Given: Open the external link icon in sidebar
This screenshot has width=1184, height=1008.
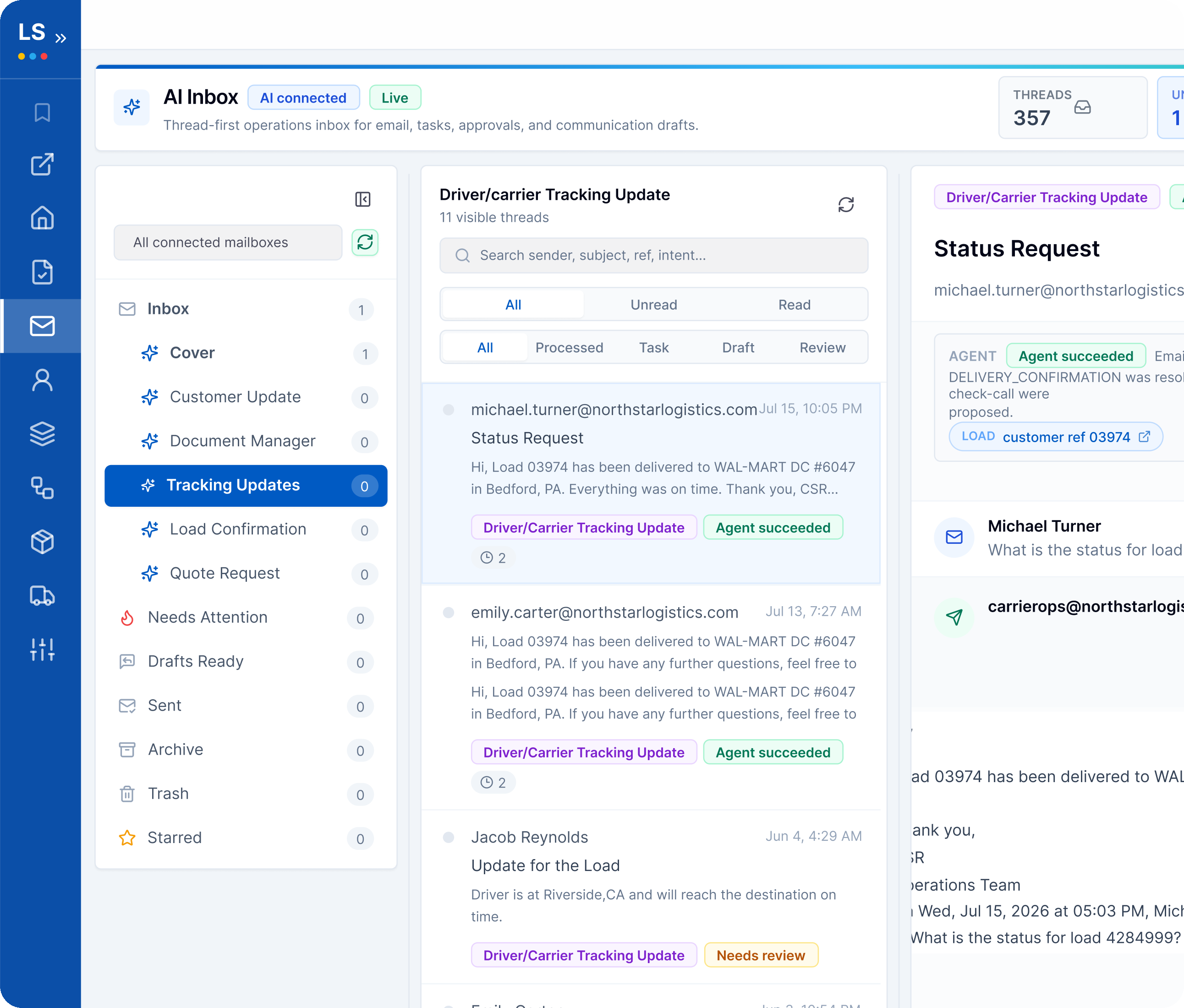Looking at the screenshot, I should point(42,164).
